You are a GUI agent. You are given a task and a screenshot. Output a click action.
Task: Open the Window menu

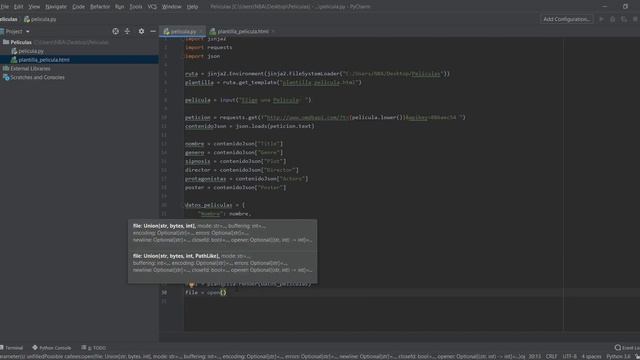tap(172, 7)
